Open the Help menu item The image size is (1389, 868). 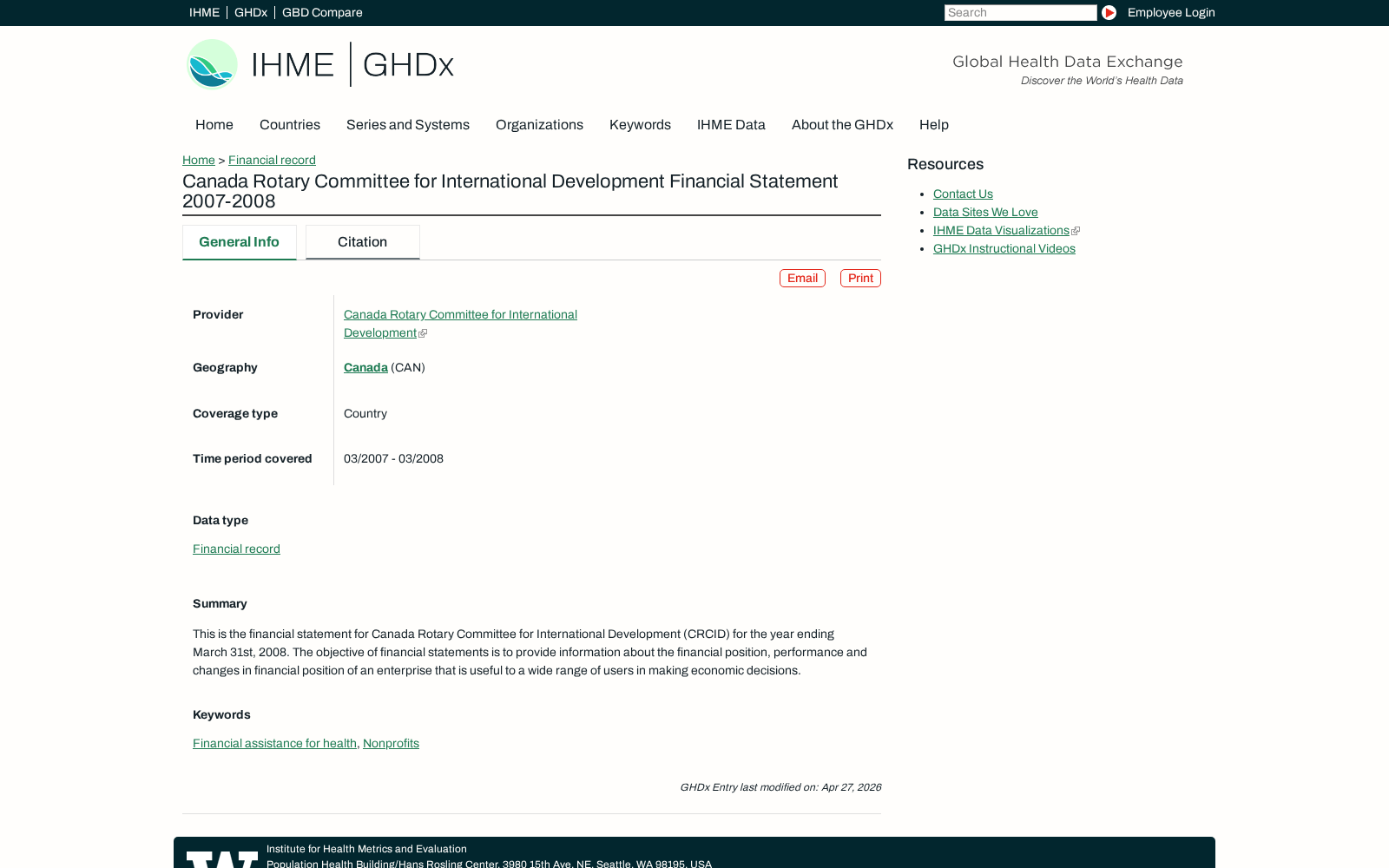point(934,125)
